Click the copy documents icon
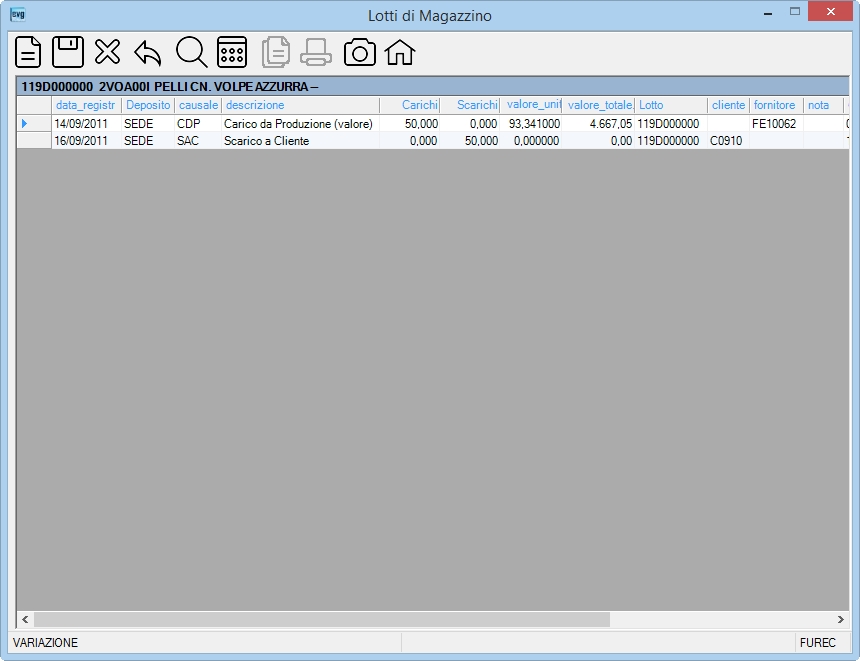This screenshot has width=860, height=661. point(276,52)
